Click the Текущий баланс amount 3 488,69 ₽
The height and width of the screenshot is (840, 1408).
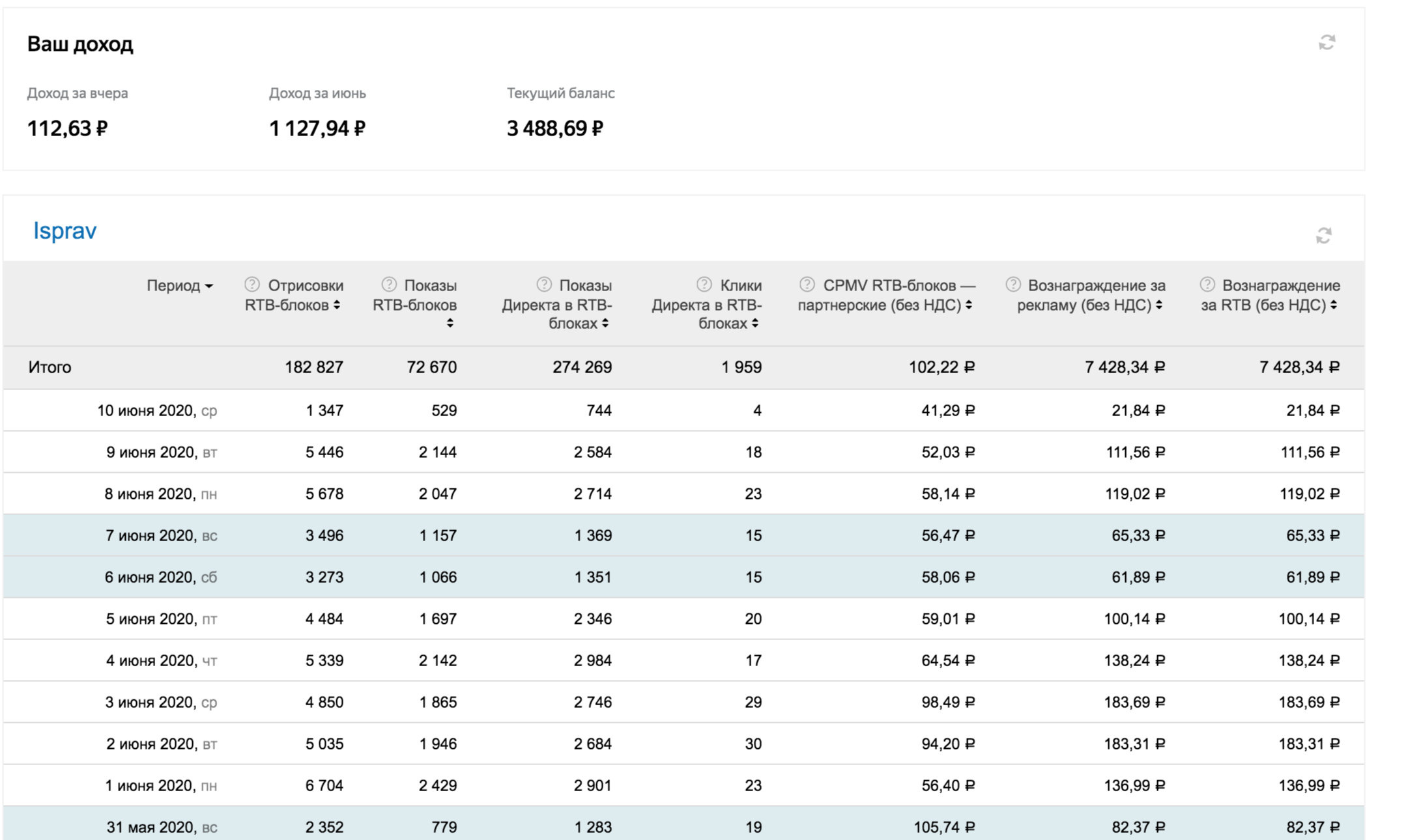point(554,128)
